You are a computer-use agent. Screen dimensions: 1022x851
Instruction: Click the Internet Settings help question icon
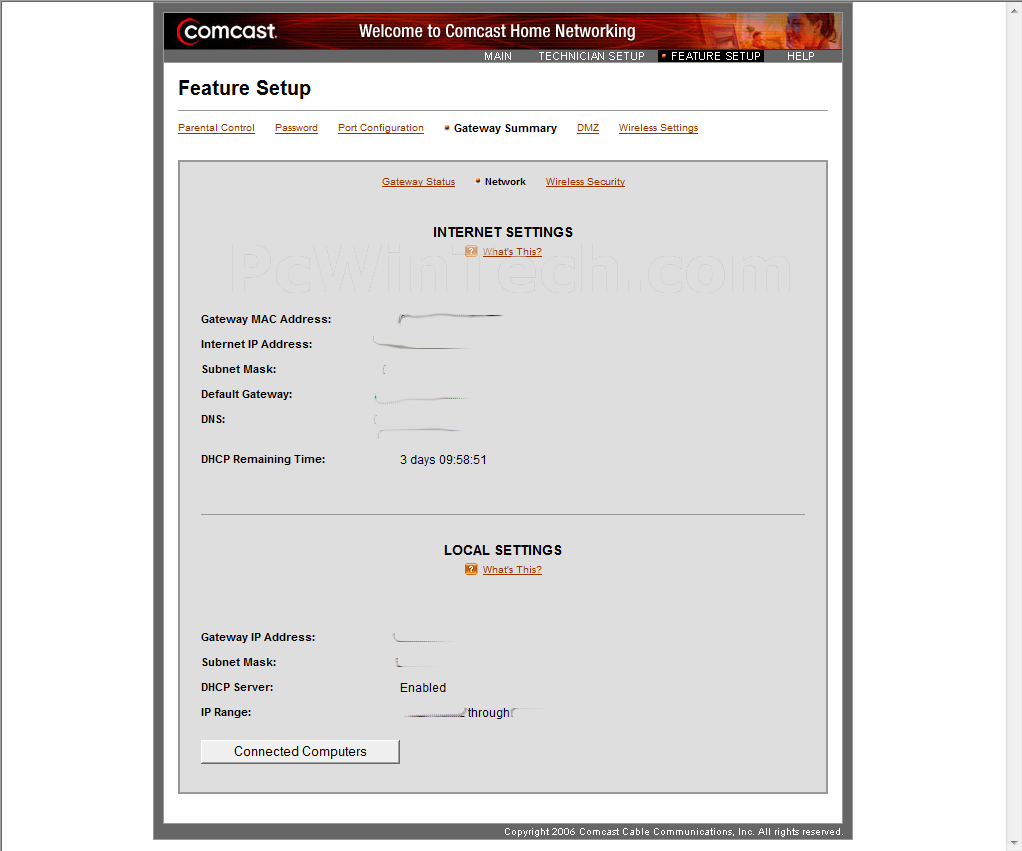(x=471, y=251)
